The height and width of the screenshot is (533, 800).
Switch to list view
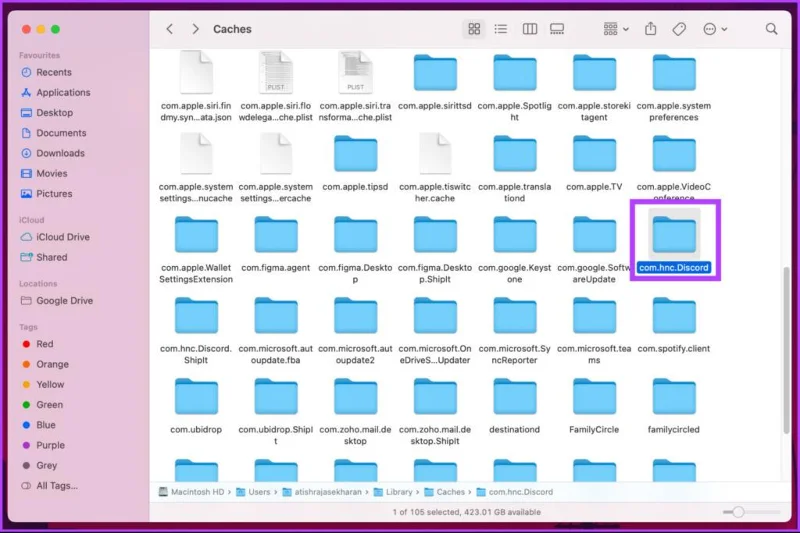coord(501,29)
